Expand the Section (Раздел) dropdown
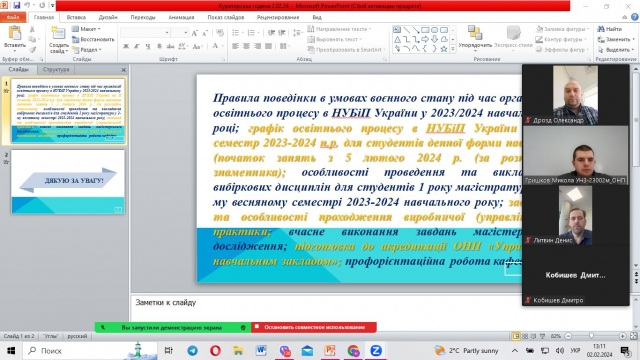This screenshot has height=360, width=640. click(x=87, y=50)
